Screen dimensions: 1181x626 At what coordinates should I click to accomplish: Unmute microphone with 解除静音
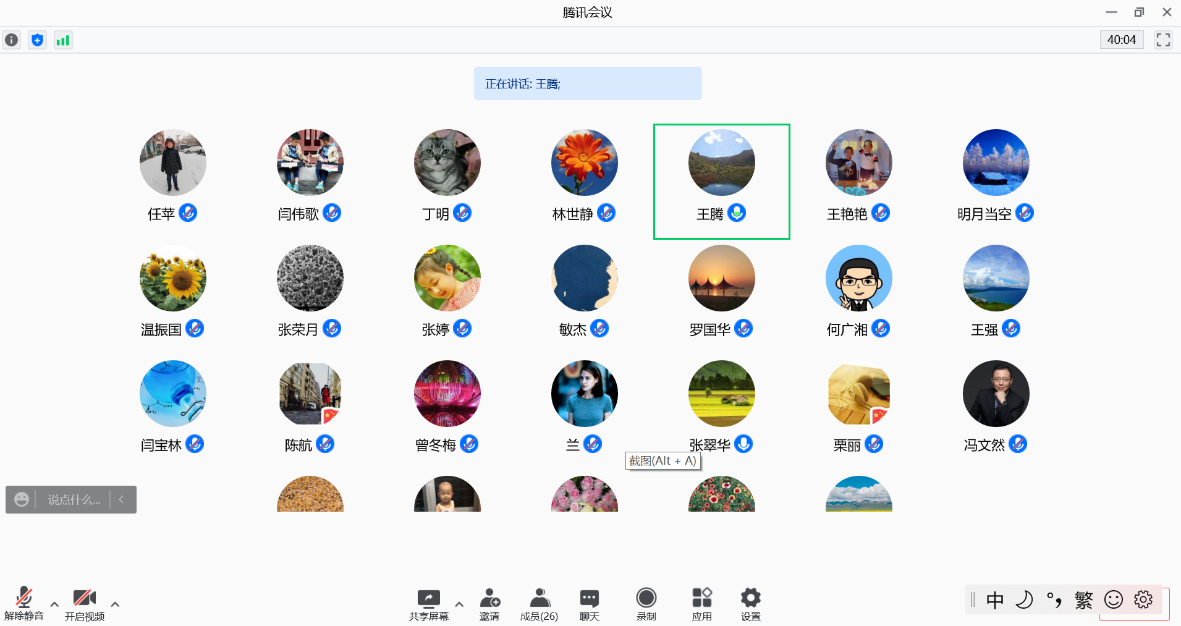pyautogui.click(x=24, y=603)
